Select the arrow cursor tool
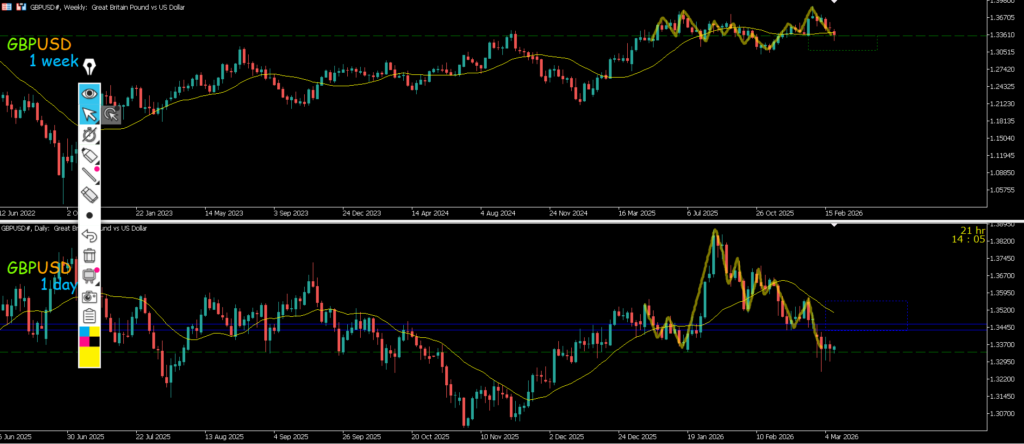Image resolution: width=1024 pixels, height=444 pixels. [89, 113]
